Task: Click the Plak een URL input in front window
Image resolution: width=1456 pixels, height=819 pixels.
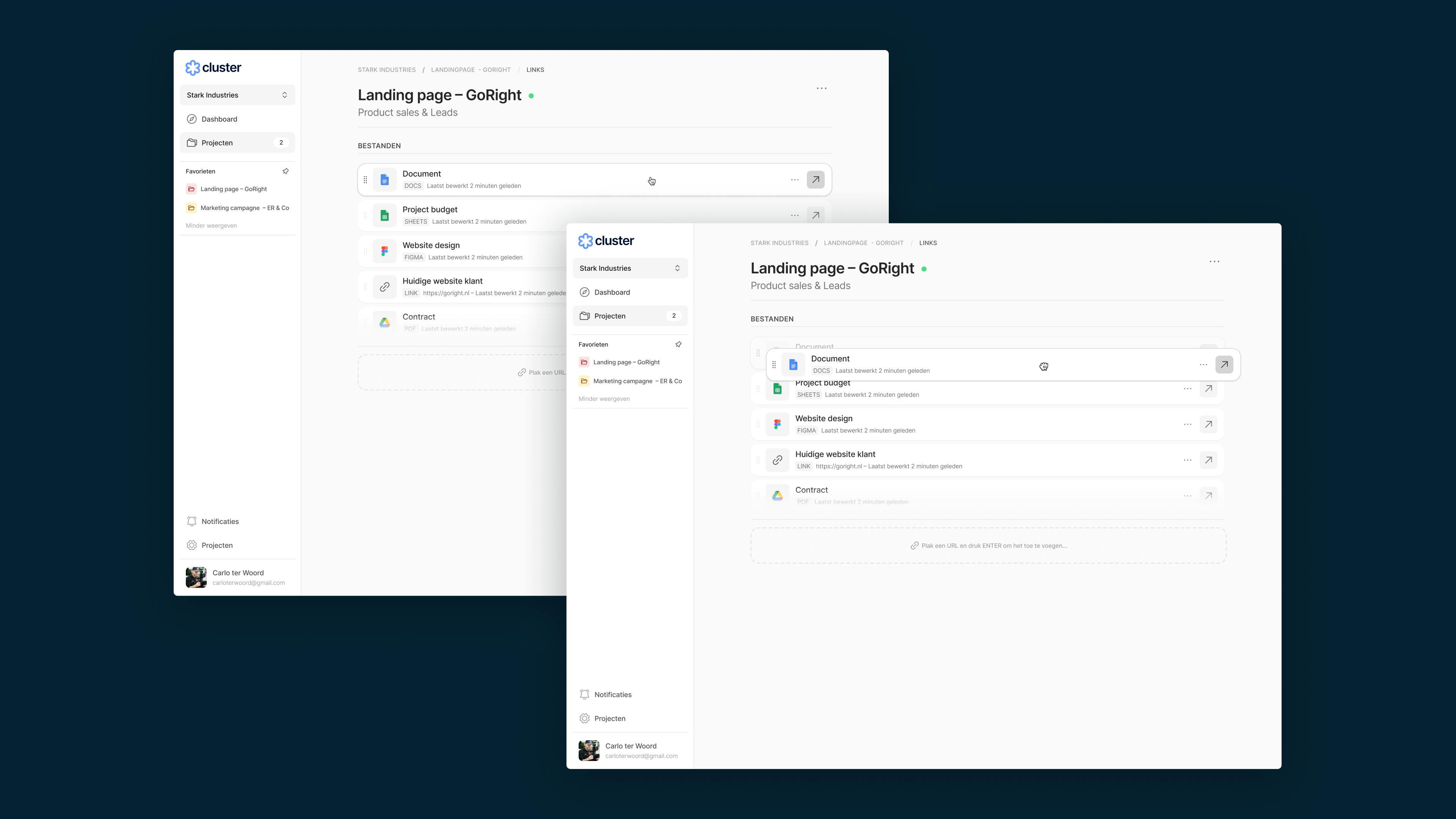Action: [x=988, y=546]
